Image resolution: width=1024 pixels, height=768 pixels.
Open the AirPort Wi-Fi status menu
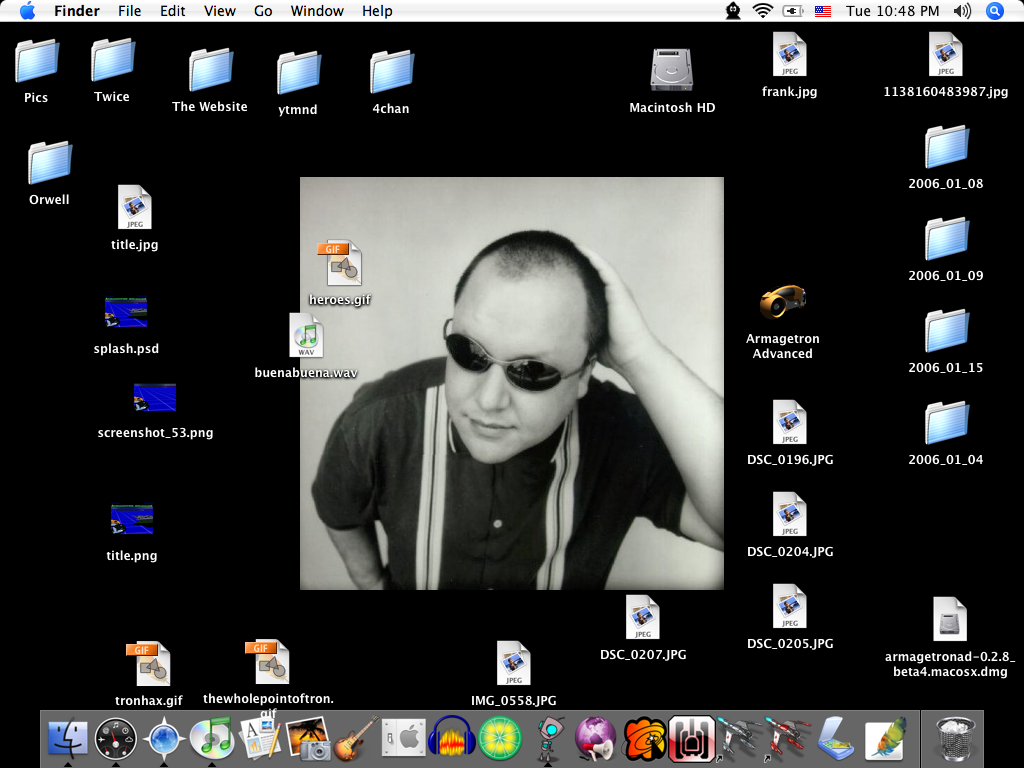coord(763,11)
